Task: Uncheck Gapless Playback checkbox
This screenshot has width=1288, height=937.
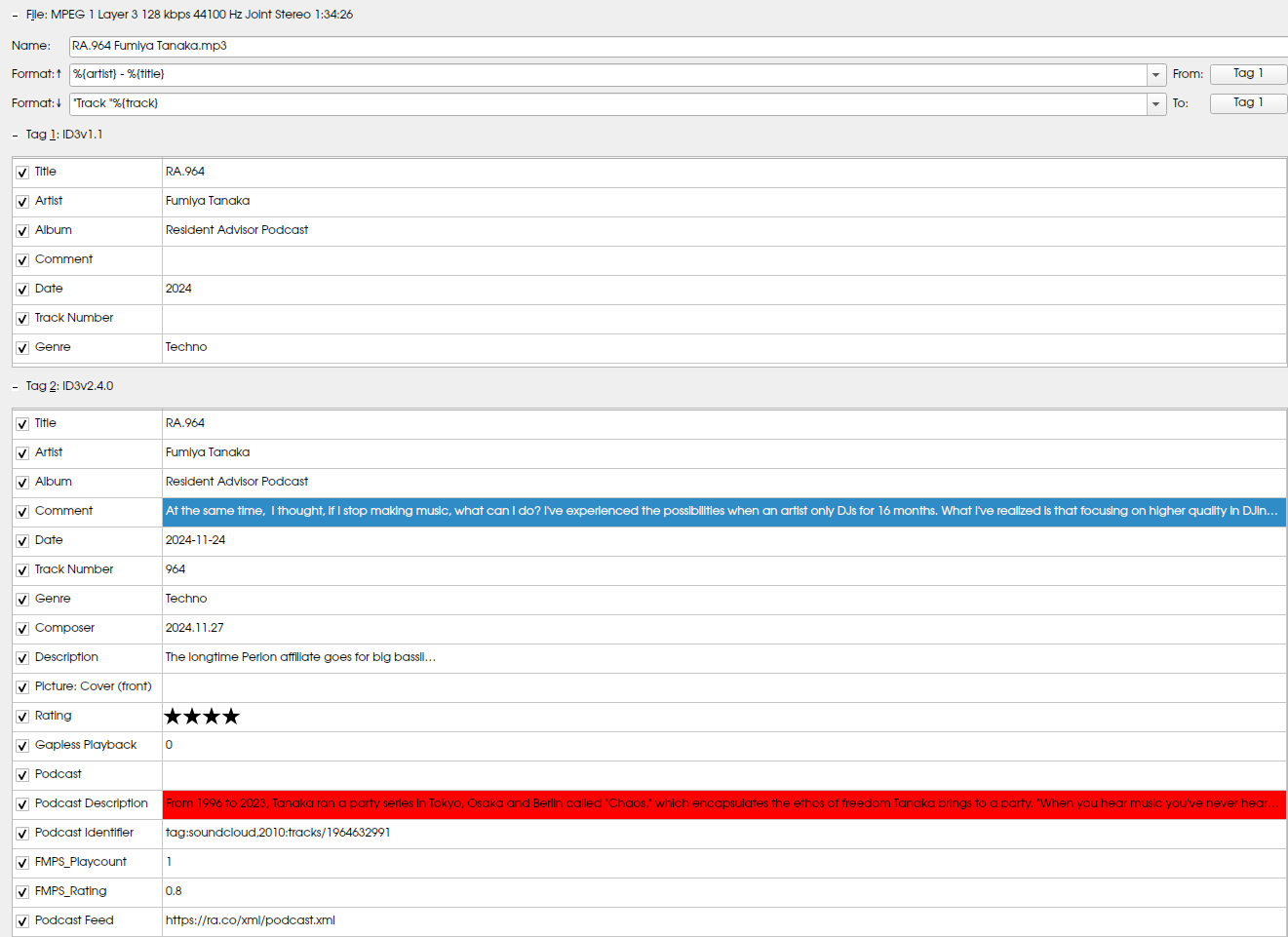Action: pyautogui.click(x=22, y=746)
